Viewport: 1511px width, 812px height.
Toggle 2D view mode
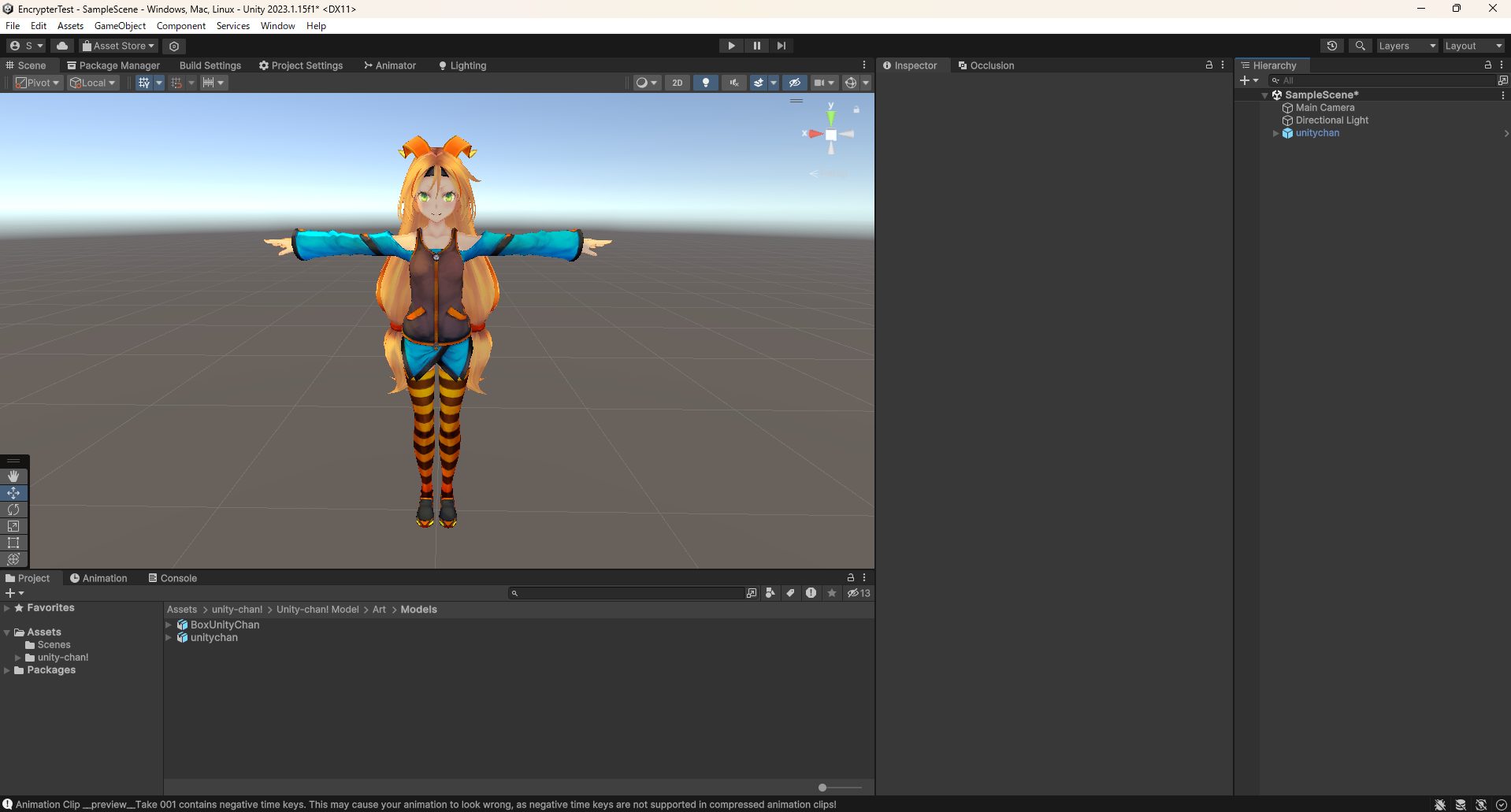[677, 82]
